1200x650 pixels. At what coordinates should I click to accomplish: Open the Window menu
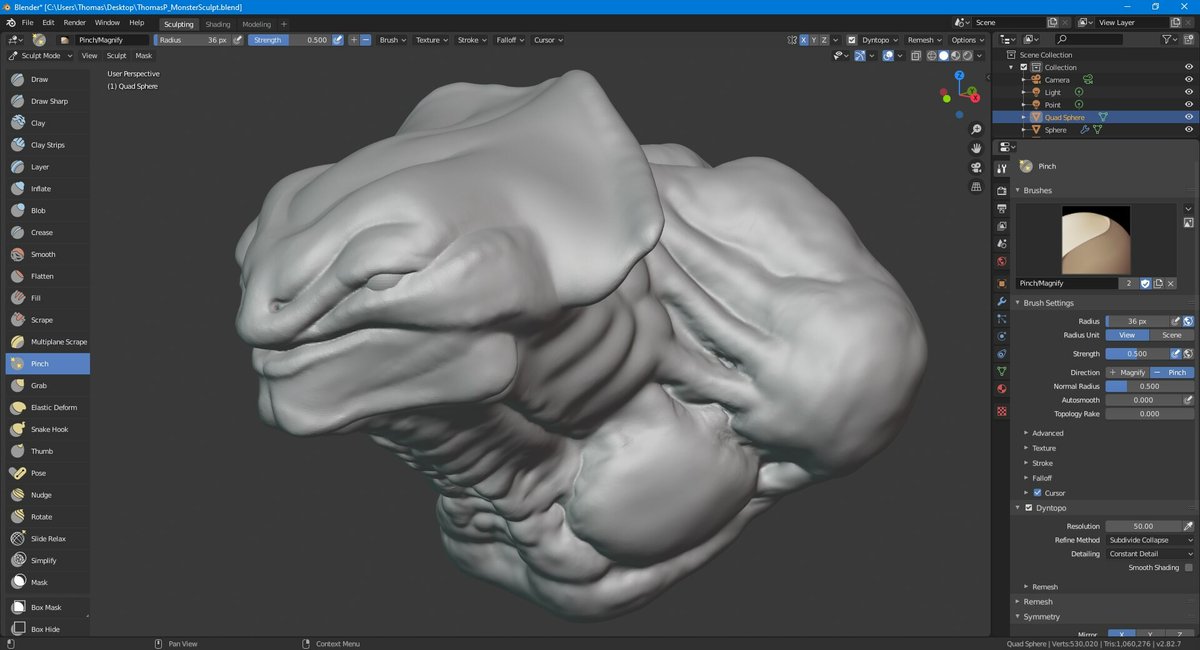[107, 22]
